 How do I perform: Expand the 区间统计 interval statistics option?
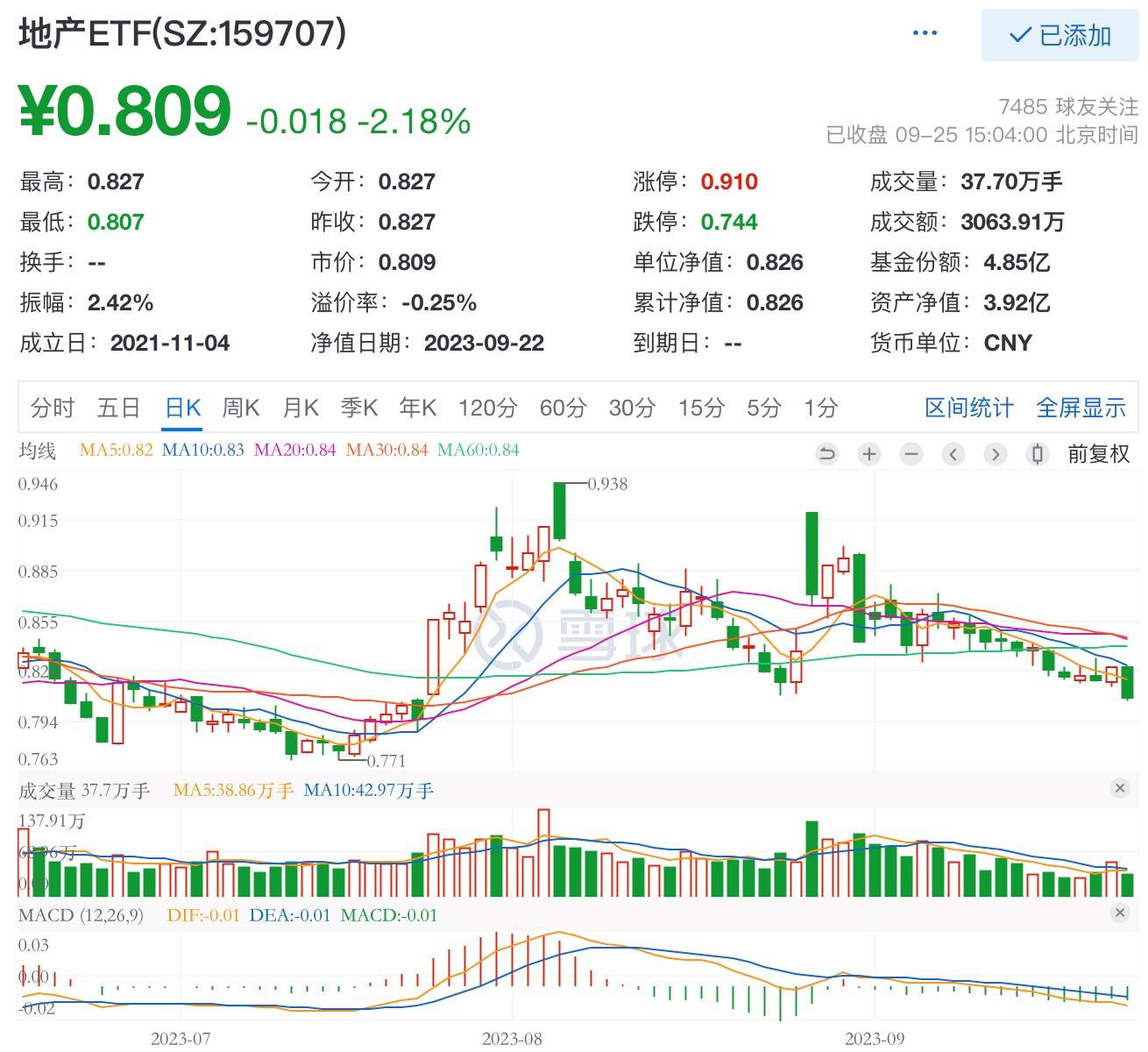[x=967, y=407]
